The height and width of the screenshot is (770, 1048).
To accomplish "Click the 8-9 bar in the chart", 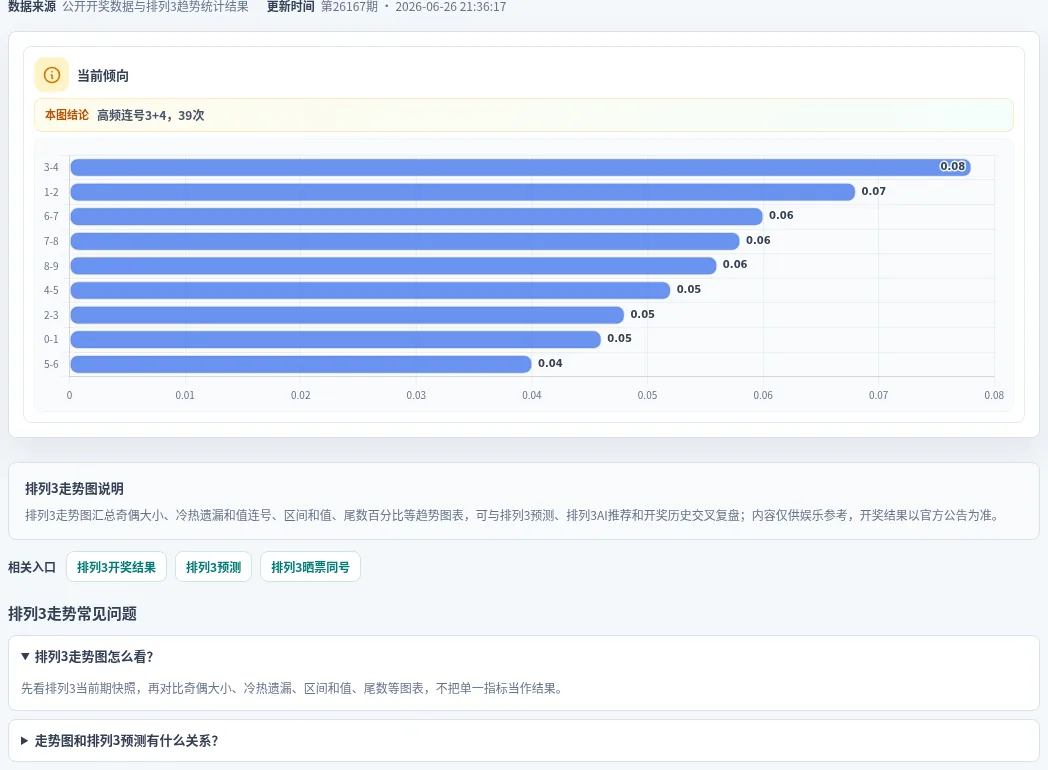I will [x=393, y=265].
